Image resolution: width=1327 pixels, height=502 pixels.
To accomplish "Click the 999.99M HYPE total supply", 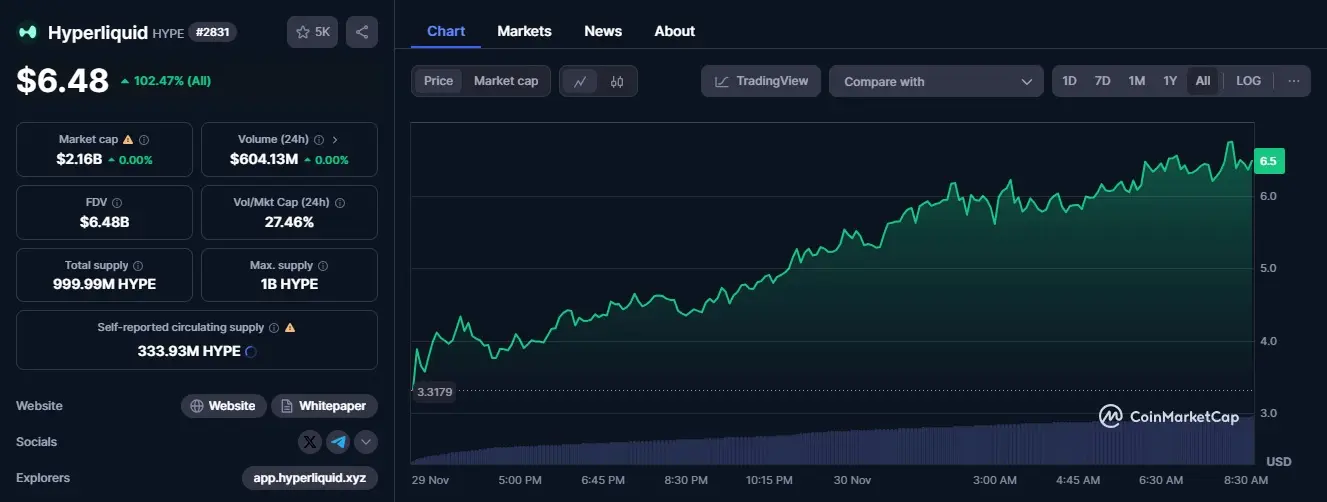I will pos(104,284).
